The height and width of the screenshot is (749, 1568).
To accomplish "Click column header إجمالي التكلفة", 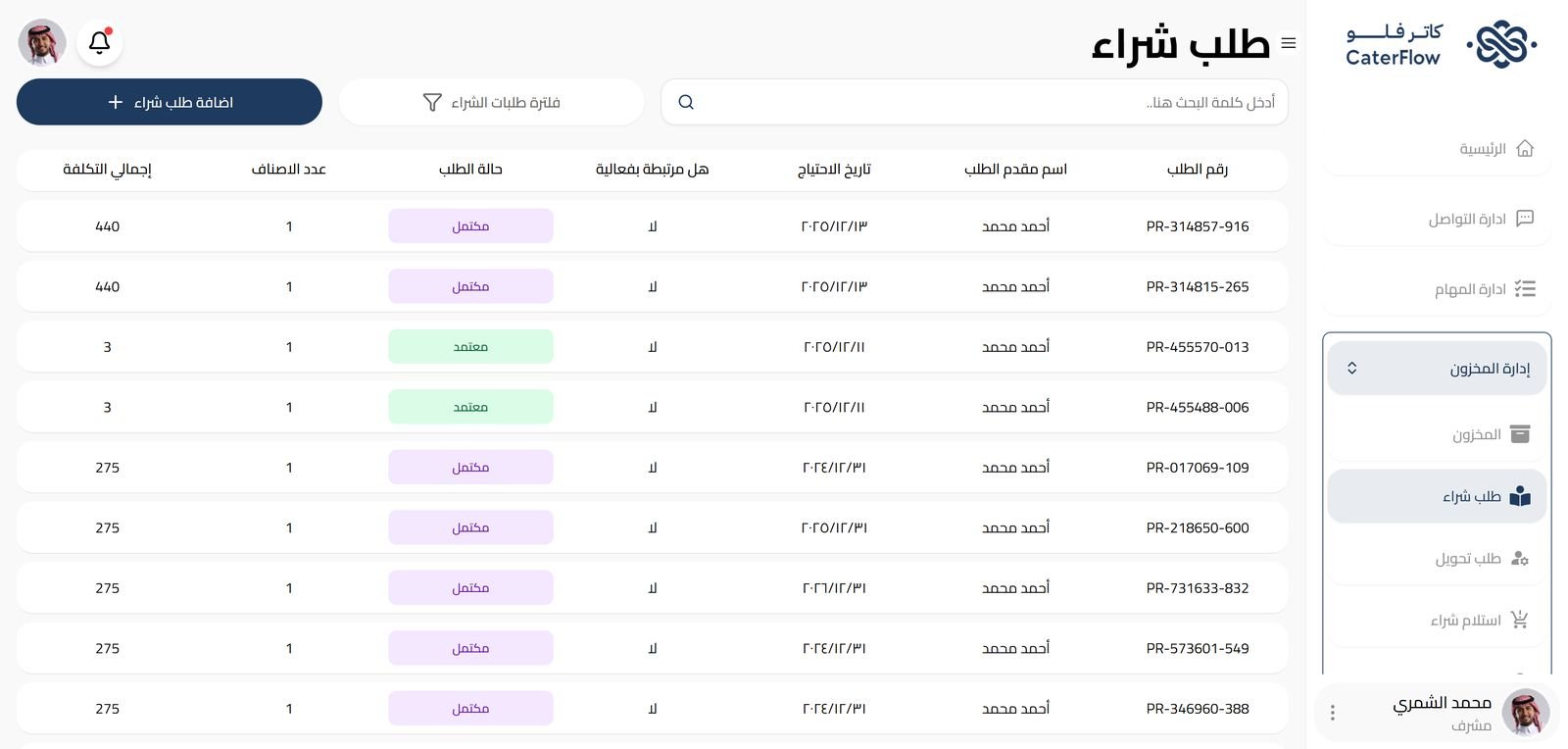I will tap(108, 170).
